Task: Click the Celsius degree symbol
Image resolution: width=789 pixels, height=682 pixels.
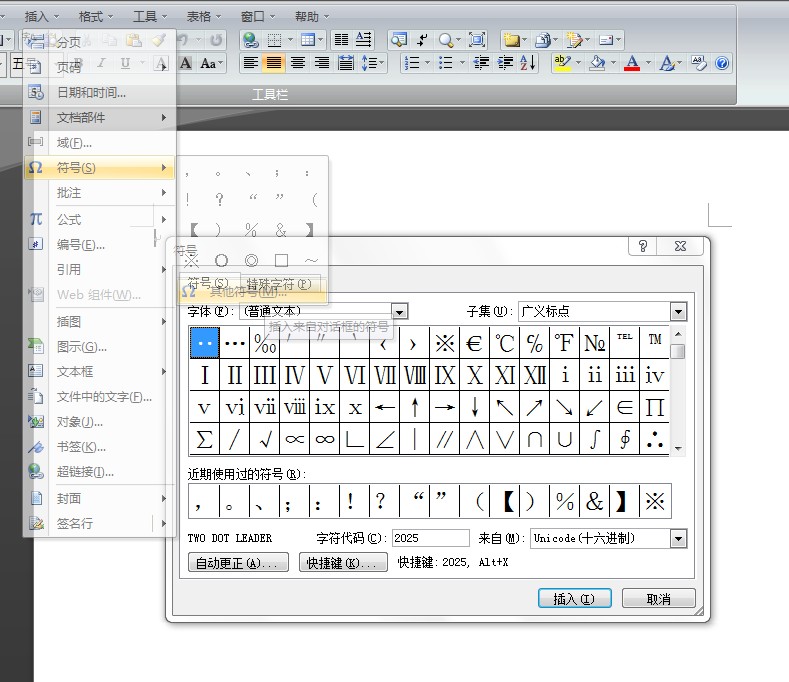Action: (505, 344)
